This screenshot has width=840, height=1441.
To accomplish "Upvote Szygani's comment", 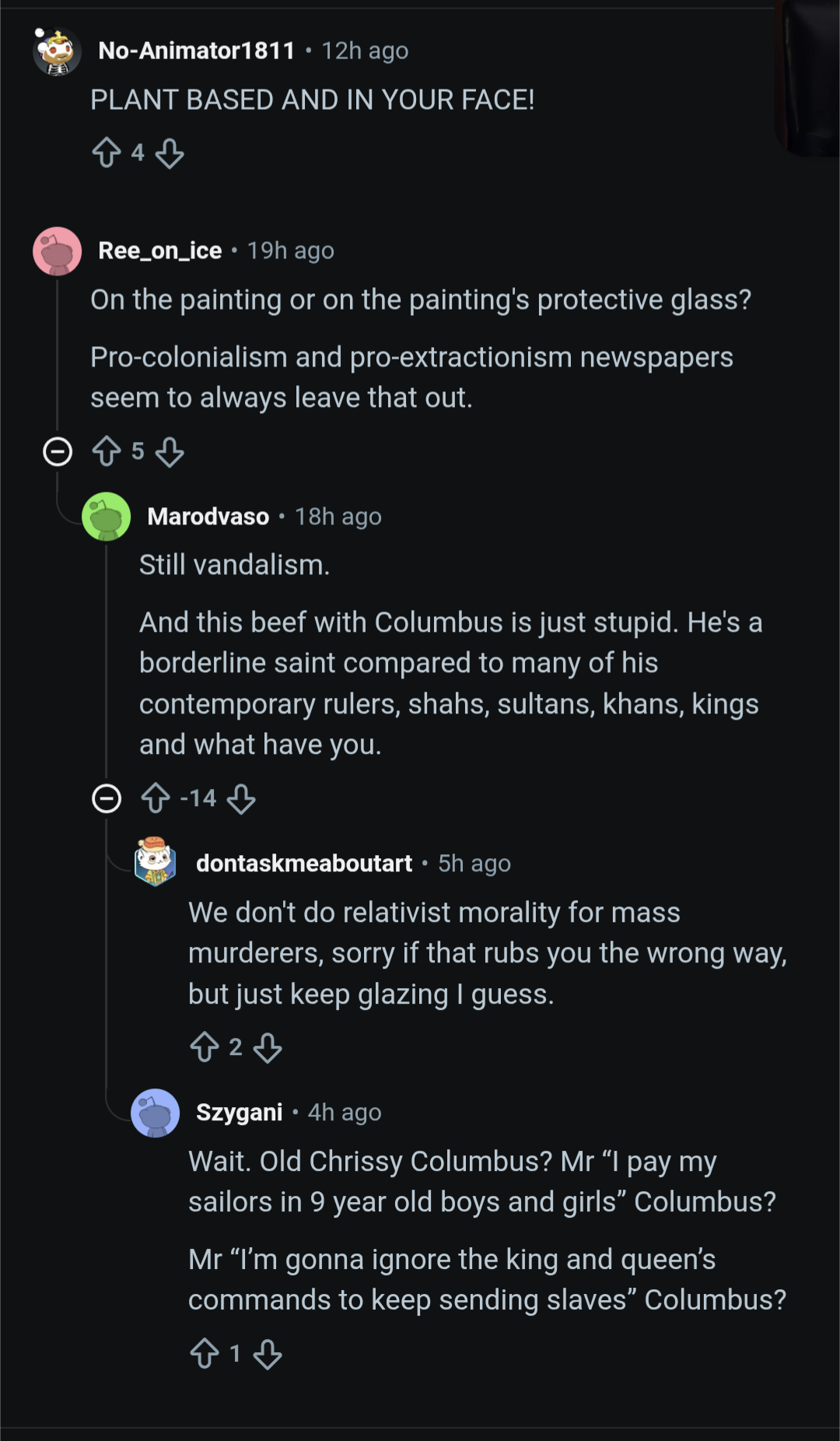I will coord(205,1354).
